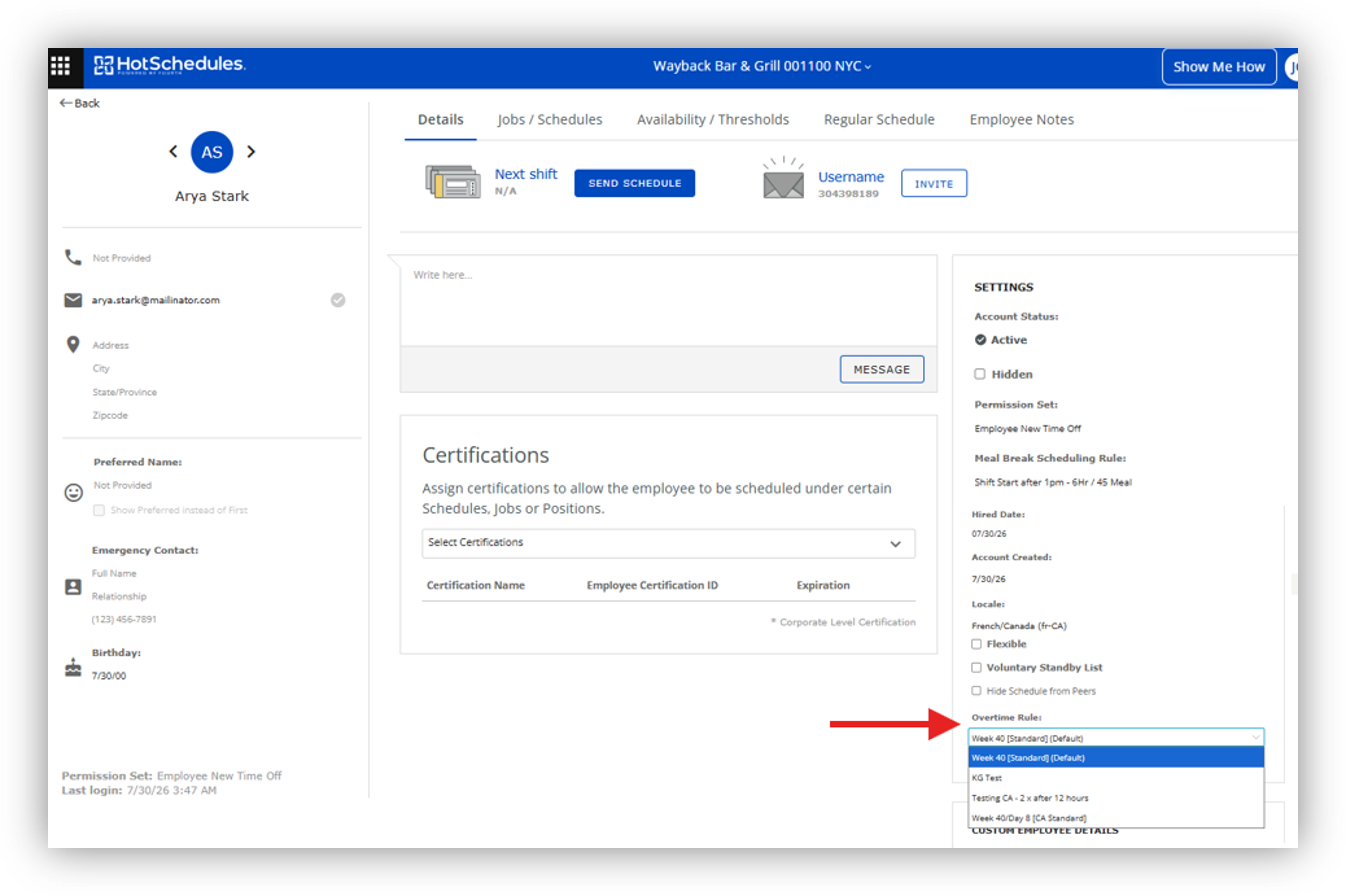Image resolution: width=1346 pixels, height=896 pixels.
Task: Click the email verified checkmark icon
Action: (338, 300)
